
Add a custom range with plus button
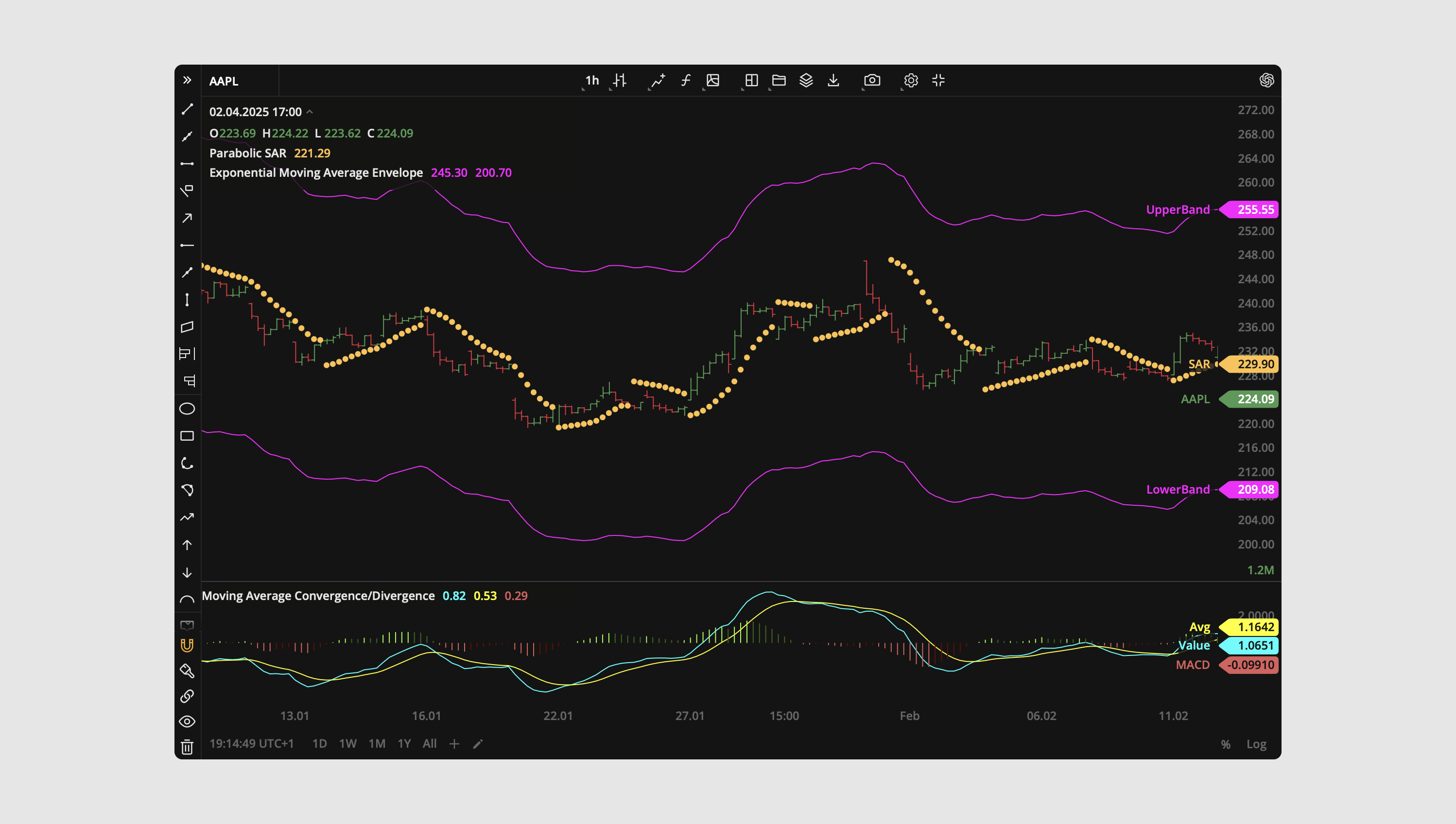(x=454, y=744)
